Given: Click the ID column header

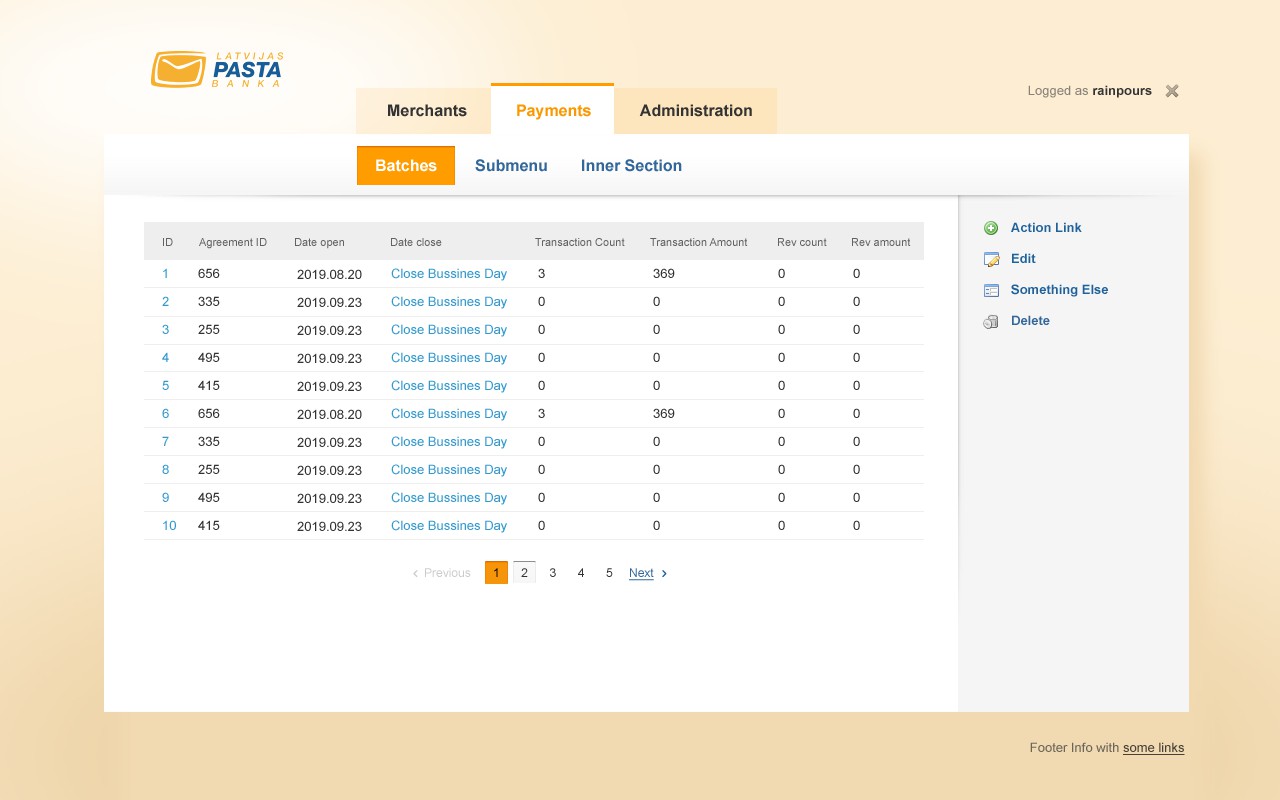Looking at the screenshot, I should (x=168, y=242).
